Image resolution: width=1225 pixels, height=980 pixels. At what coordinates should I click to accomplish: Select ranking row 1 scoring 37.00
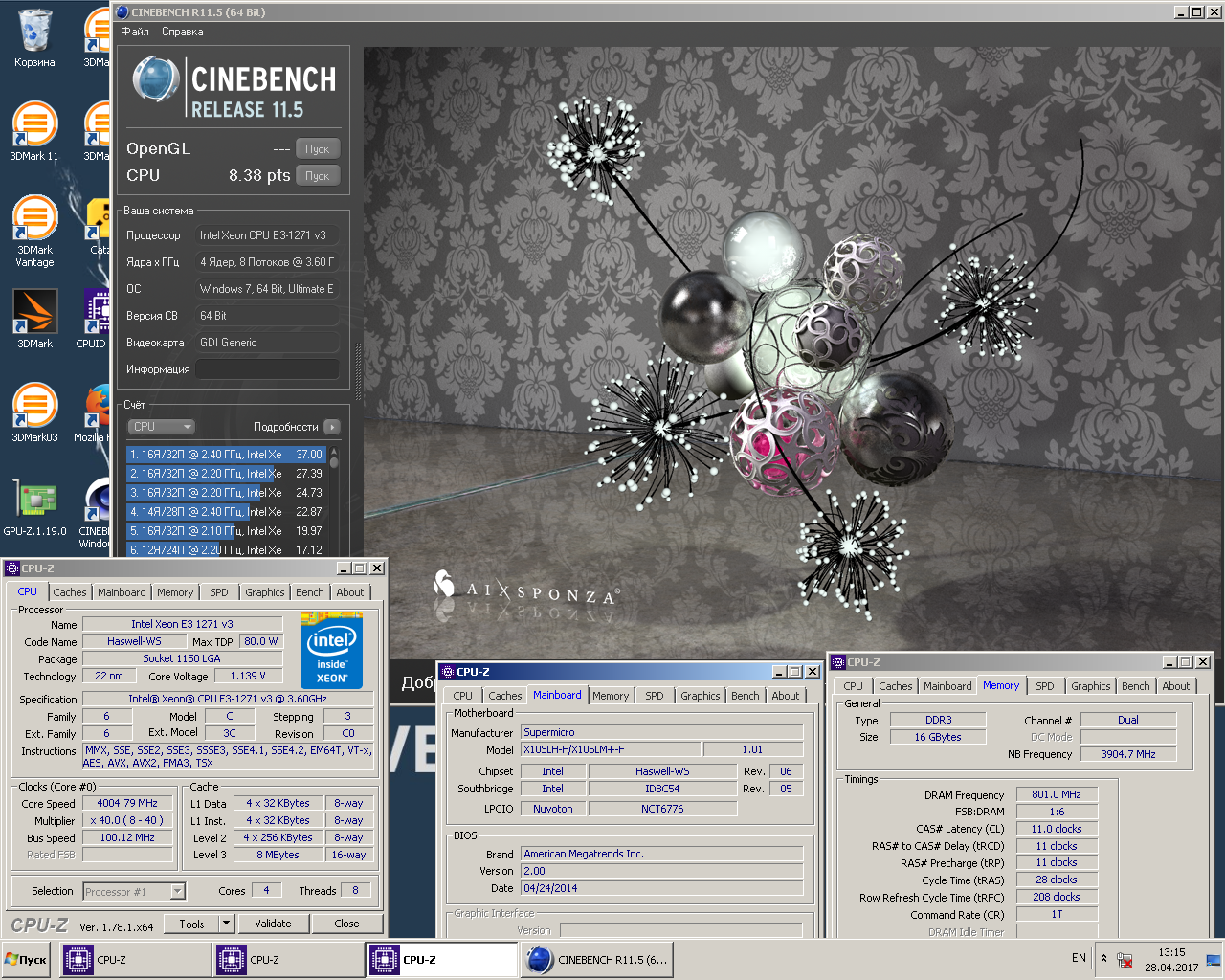coord(226,455)
